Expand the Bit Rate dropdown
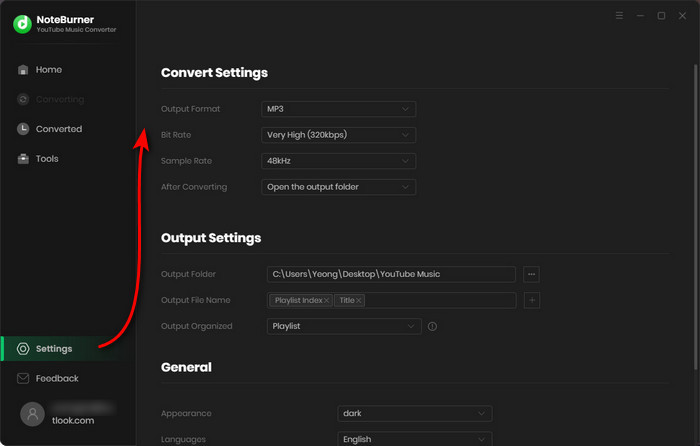This screenshot has height=446, width=700. (338, 135)
